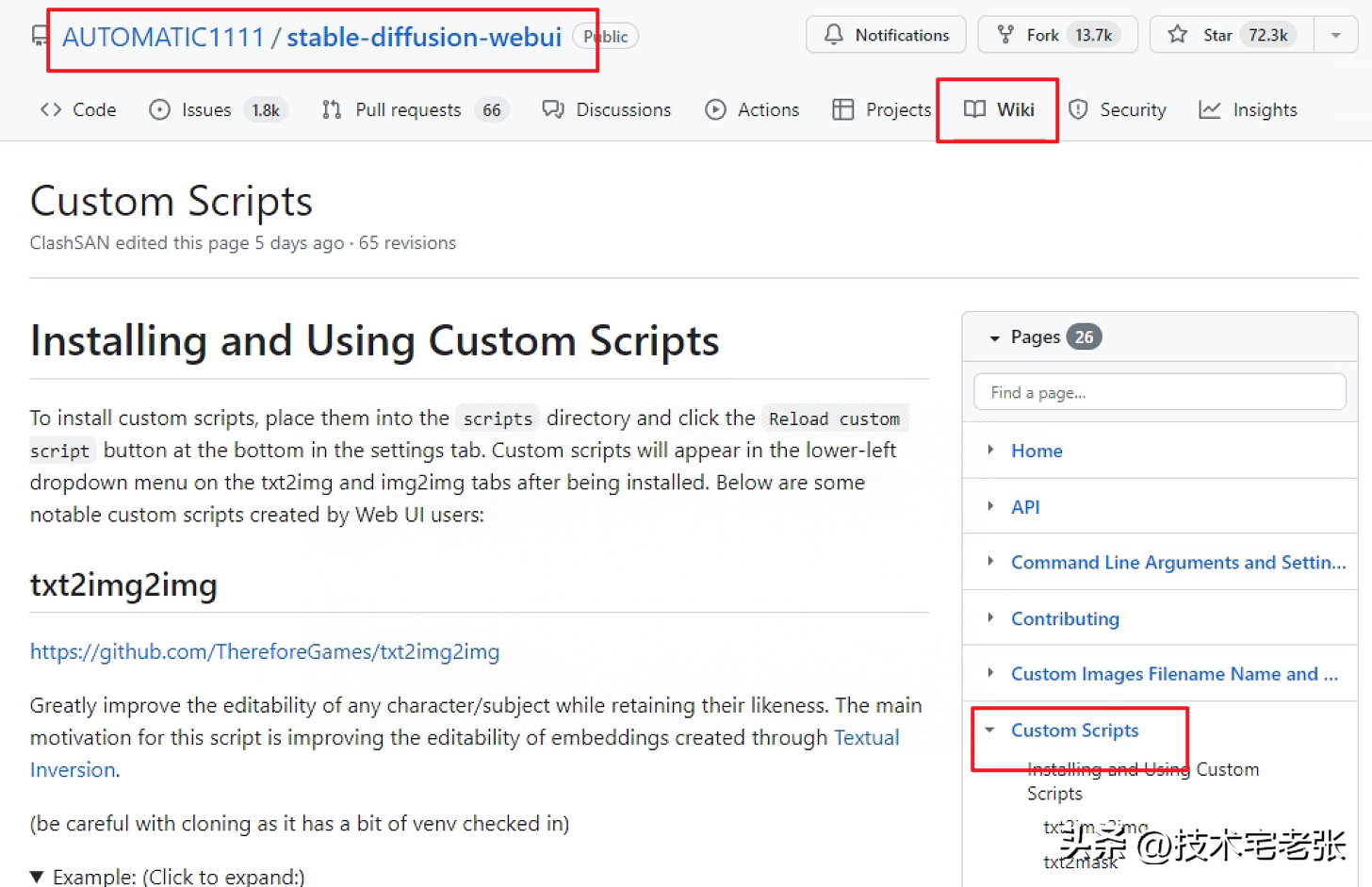This screenshot has height=887, width=1372.
Task: Collapse the Pages 26 section
Action: point(994,337)
